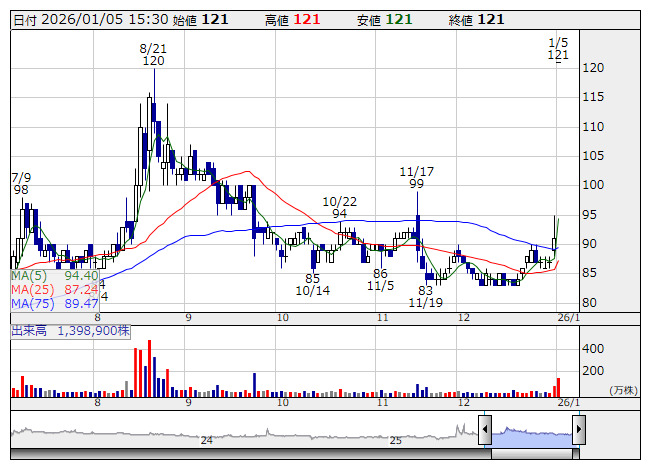This screenshot has height=470, width=653.
Task: Click the month 10 label under volume chart
Action: pyautogui.click(x=283, y=403)
